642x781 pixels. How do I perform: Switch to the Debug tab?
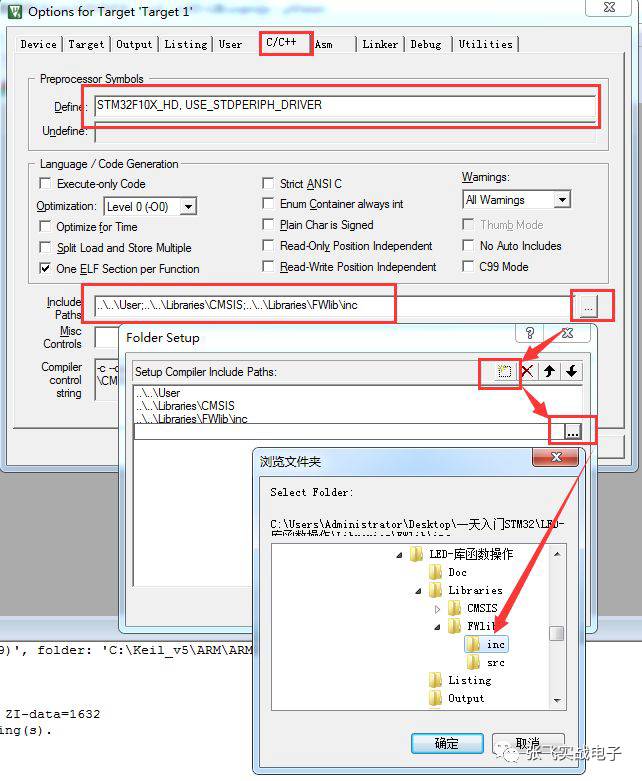coord(426,44)
